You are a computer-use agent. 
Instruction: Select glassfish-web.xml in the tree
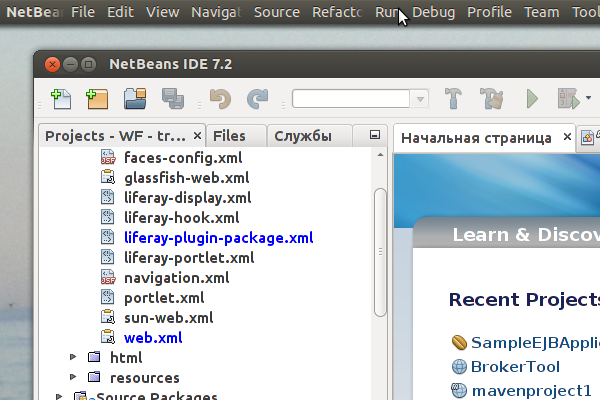coord(187,178)
